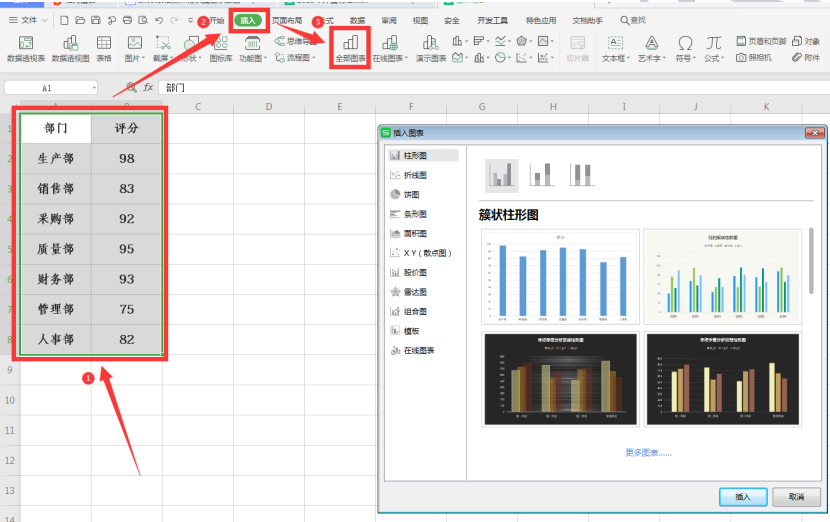Click 页眉和页脚 header and footer
The height and width of the screenshot is (522, 830).
coord(761,41)
